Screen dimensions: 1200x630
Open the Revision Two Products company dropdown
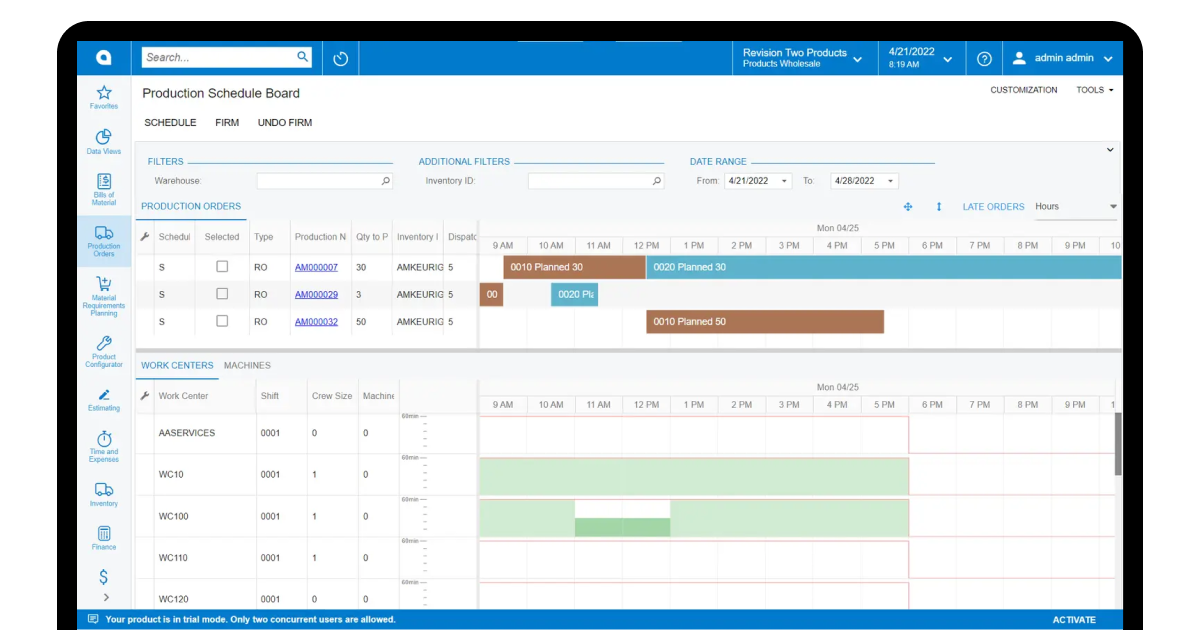tap(802, 58)
